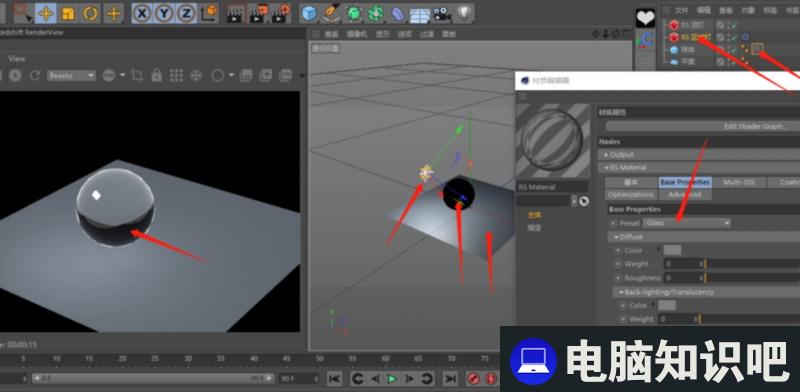The width and height of the screenshot is (800, 392).
Task: Open the viewport Filter menu
Action: [427, 34]
